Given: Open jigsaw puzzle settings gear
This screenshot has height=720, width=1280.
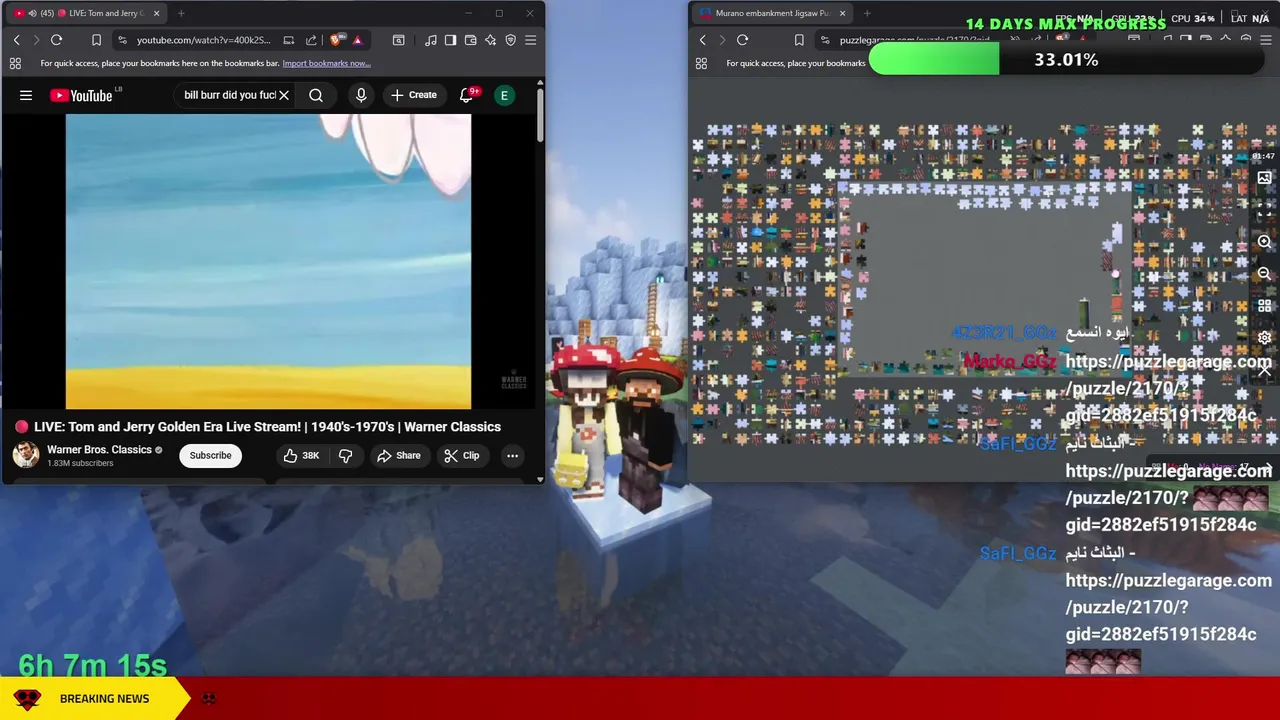Looking at the screenshot, I should pos(1264,337).
